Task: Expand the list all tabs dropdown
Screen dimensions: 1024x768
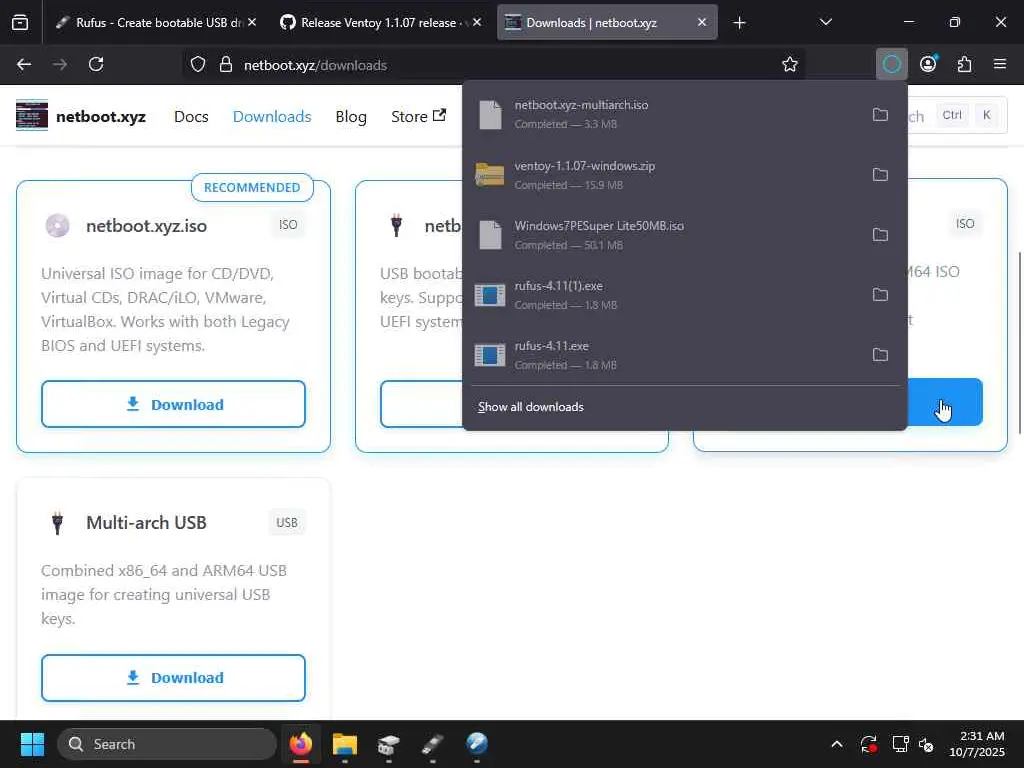Action: pyautogui.click(x=825, y=22)
